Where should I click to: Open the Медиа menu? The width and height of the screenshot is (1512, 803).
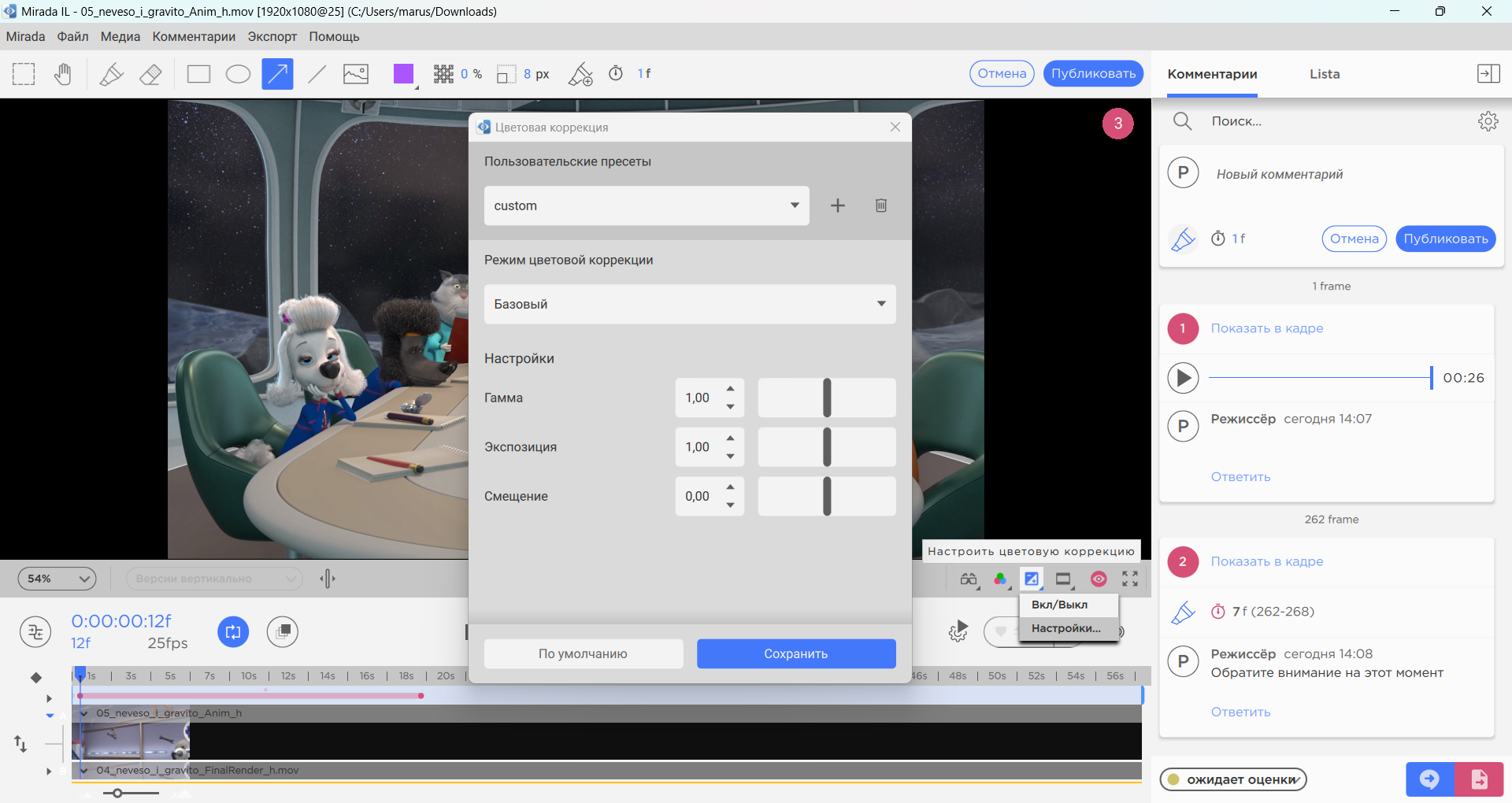point(120,36)
